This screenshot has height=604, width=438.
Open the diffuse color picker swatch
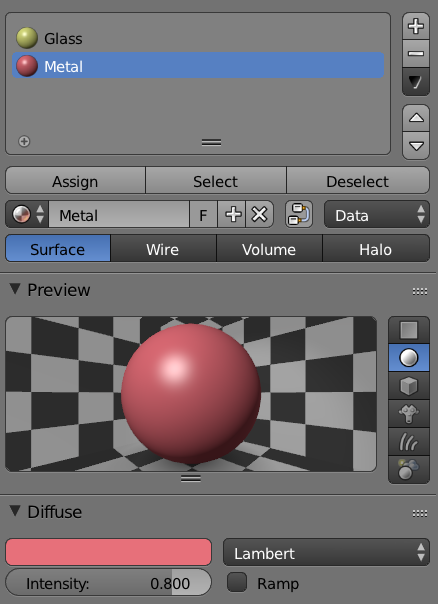(109, 552)
